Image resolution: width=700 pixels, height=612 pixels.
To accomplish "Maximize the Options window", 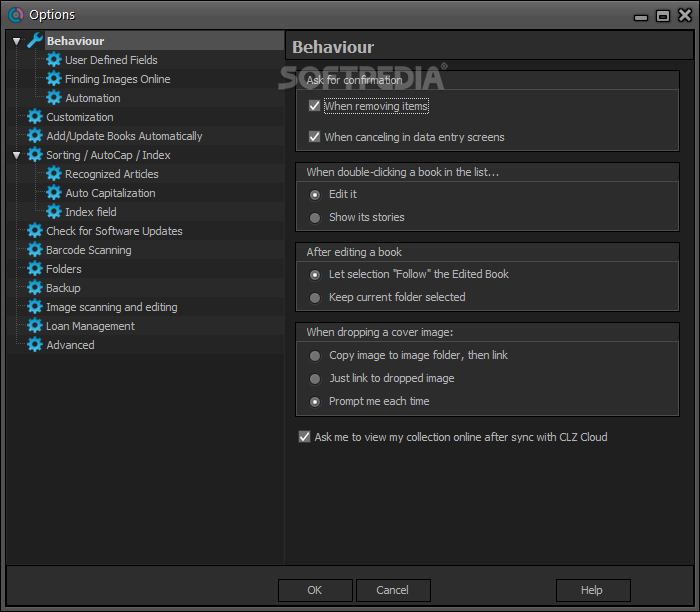I will point(663,16).
